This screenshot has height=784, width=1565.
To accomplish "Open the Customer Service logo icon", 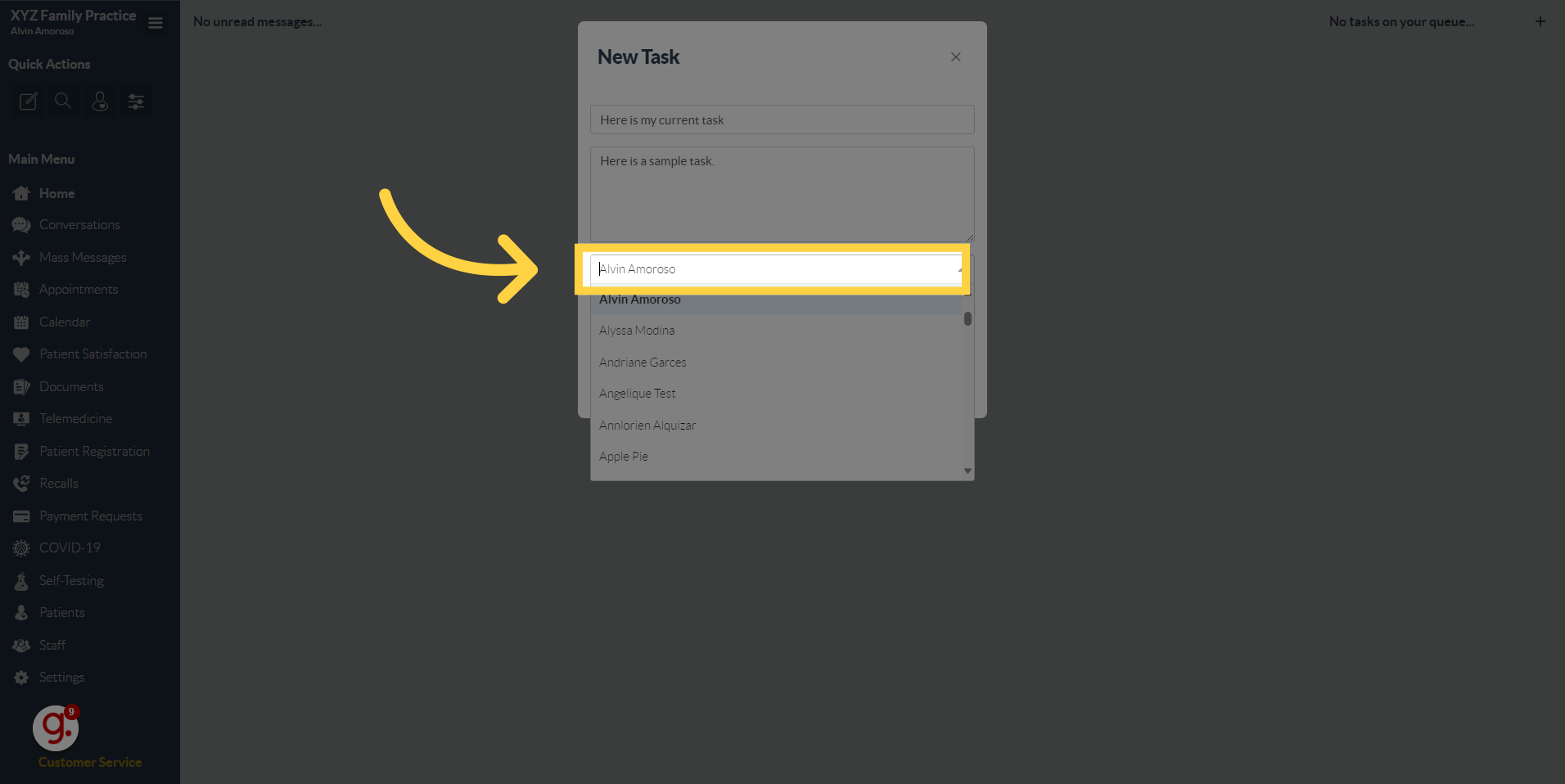I will click(55, 728).
